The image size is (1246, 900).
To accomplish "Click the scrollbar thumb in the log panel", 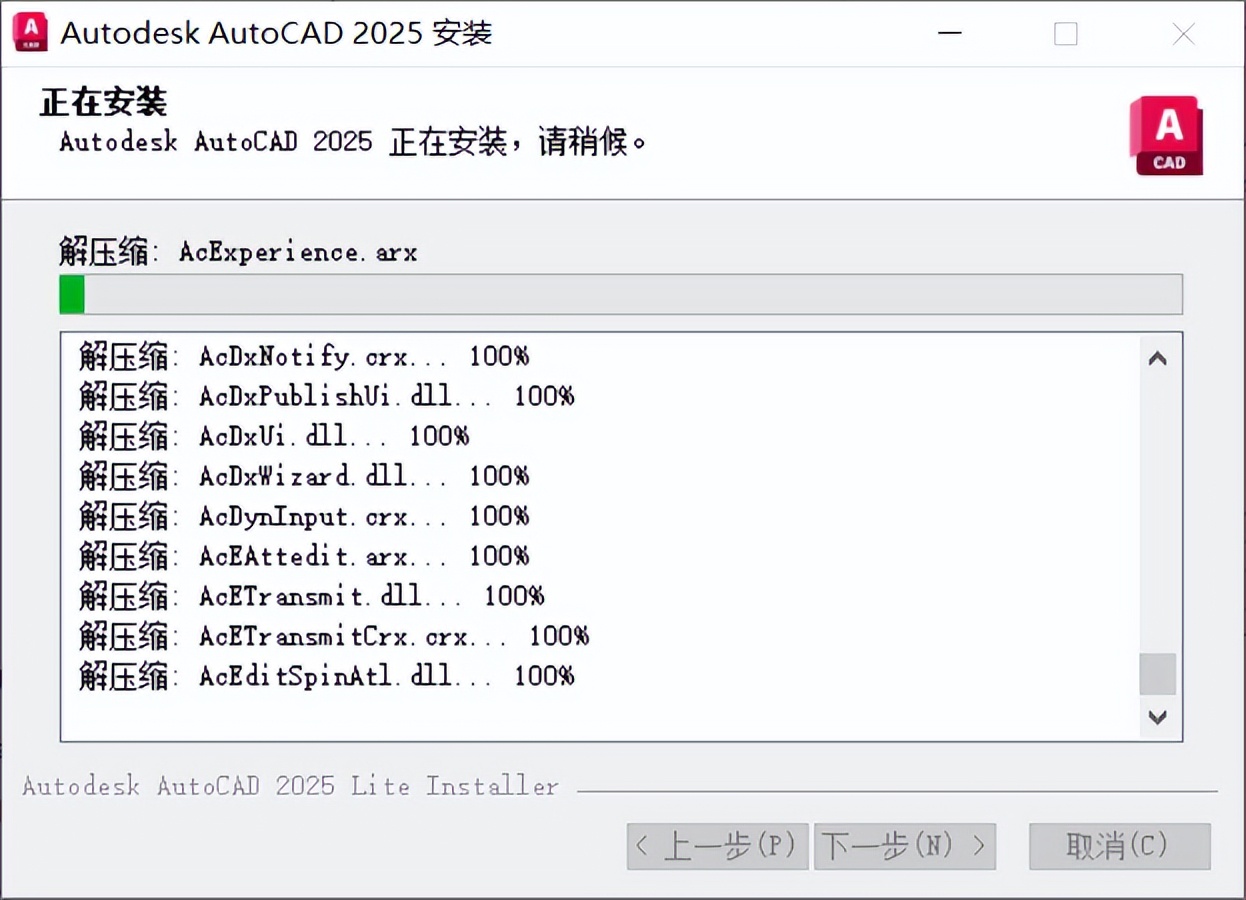I will (1157, 675).
